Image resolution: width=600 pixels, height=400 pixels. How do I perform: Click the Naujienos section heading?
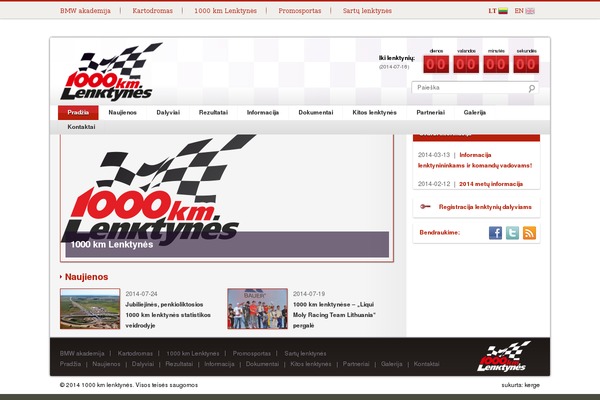point(86,277)
